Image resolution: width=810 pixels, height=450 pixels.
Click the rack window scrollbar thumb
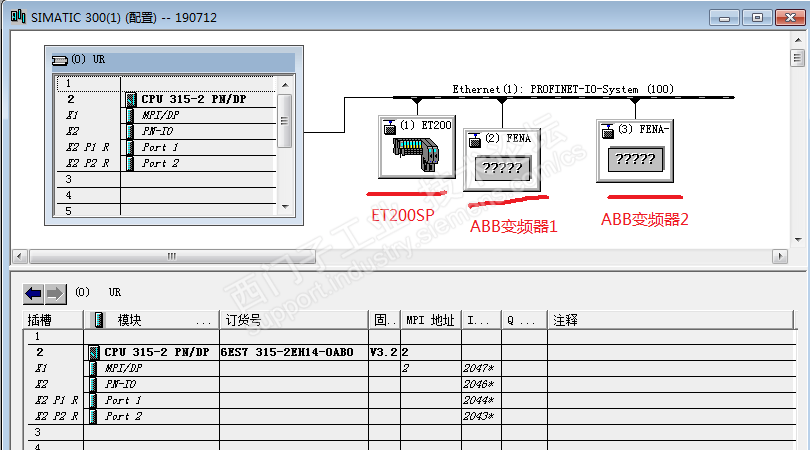284,121
